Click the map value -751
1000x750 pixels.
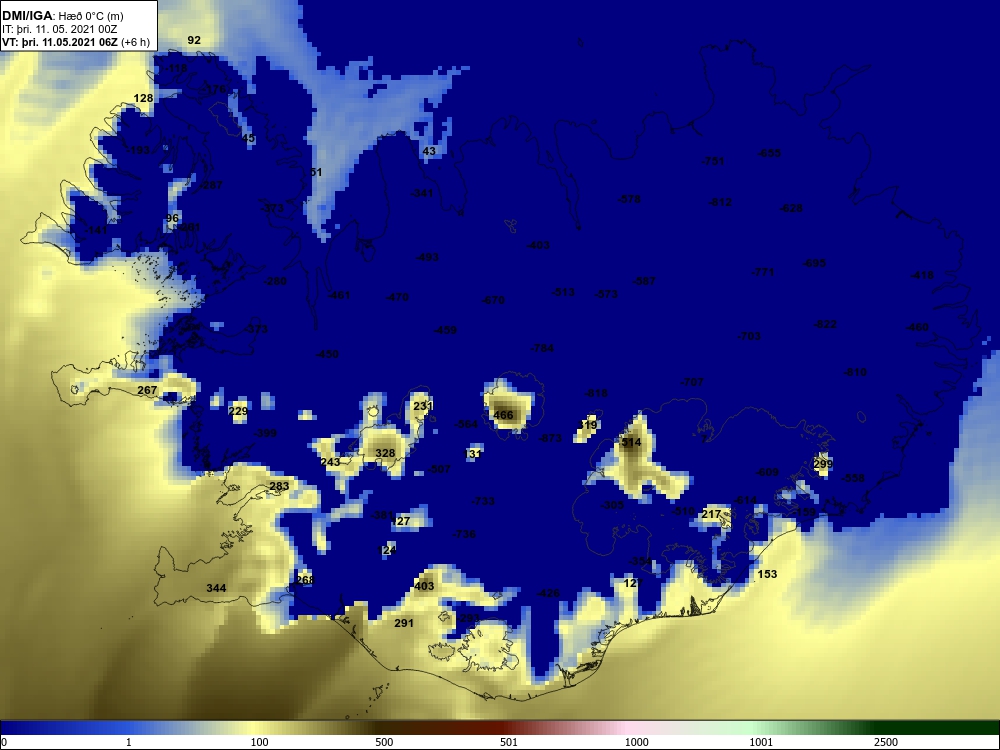coord(713,161)
